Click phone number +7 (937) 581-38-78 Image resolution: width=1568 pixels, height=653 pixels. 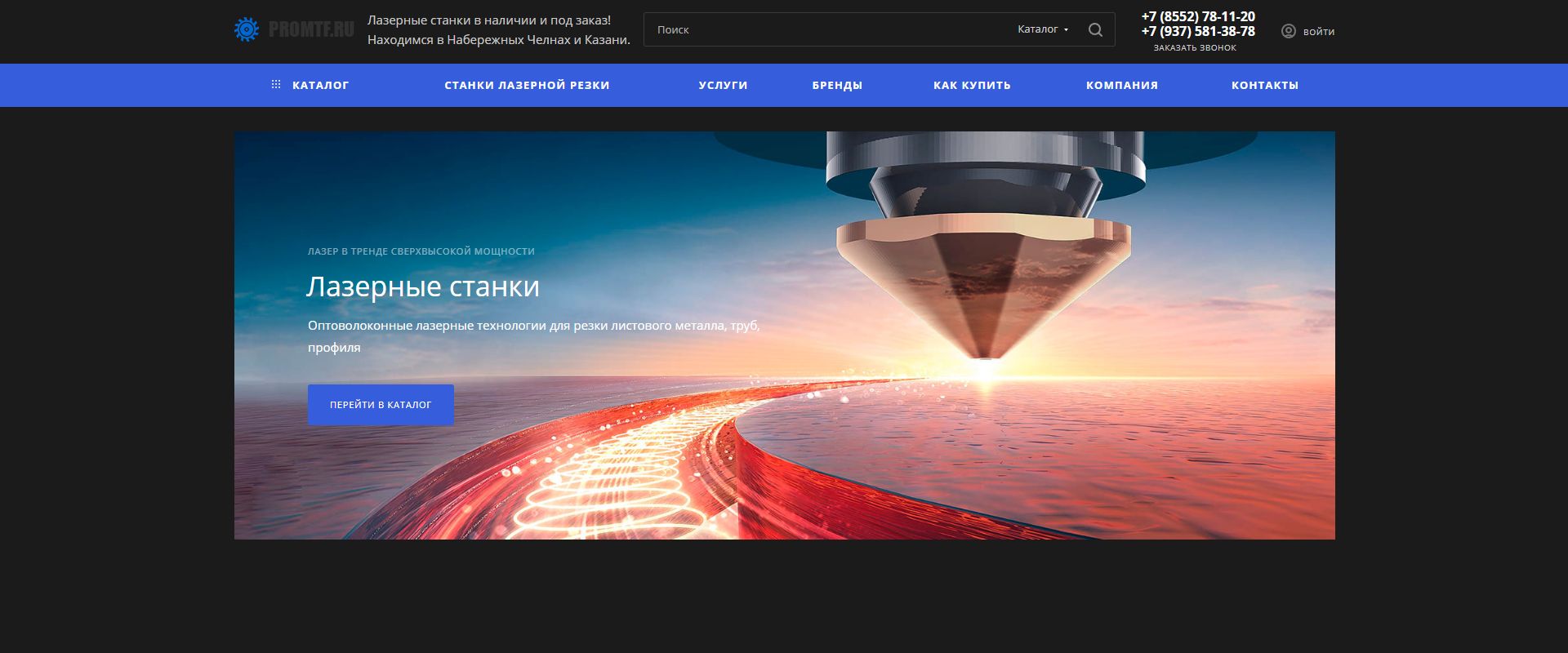click(x=1198, y=31)
